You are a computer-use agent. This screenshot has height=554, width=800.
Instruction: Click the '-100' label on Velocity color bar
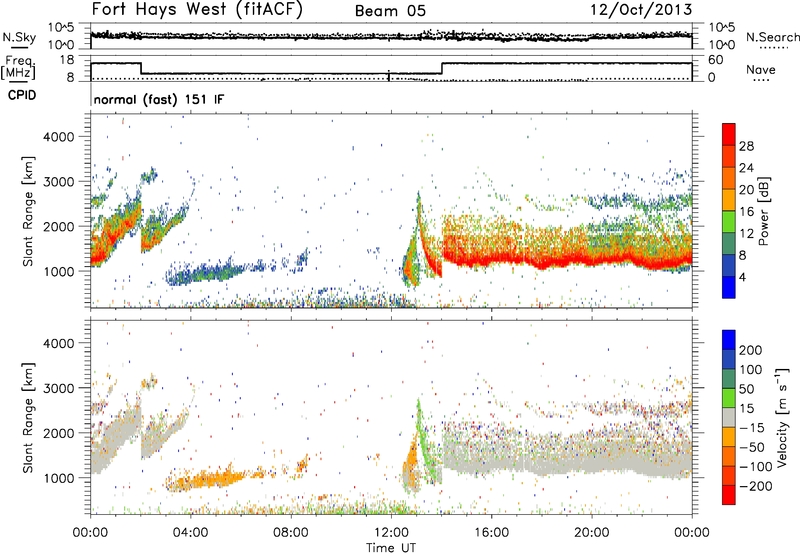756,467
